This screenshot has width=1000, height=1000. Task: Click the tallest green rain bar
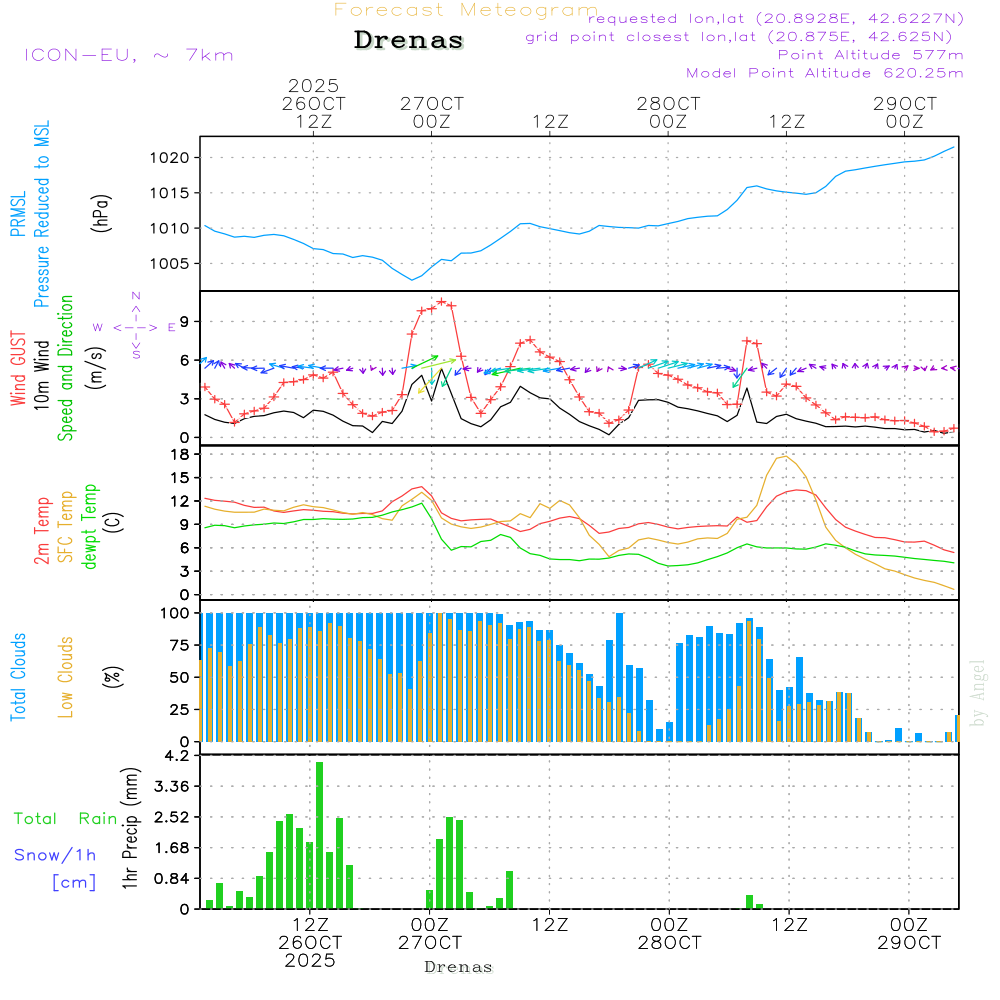click(x=320, y=835)
